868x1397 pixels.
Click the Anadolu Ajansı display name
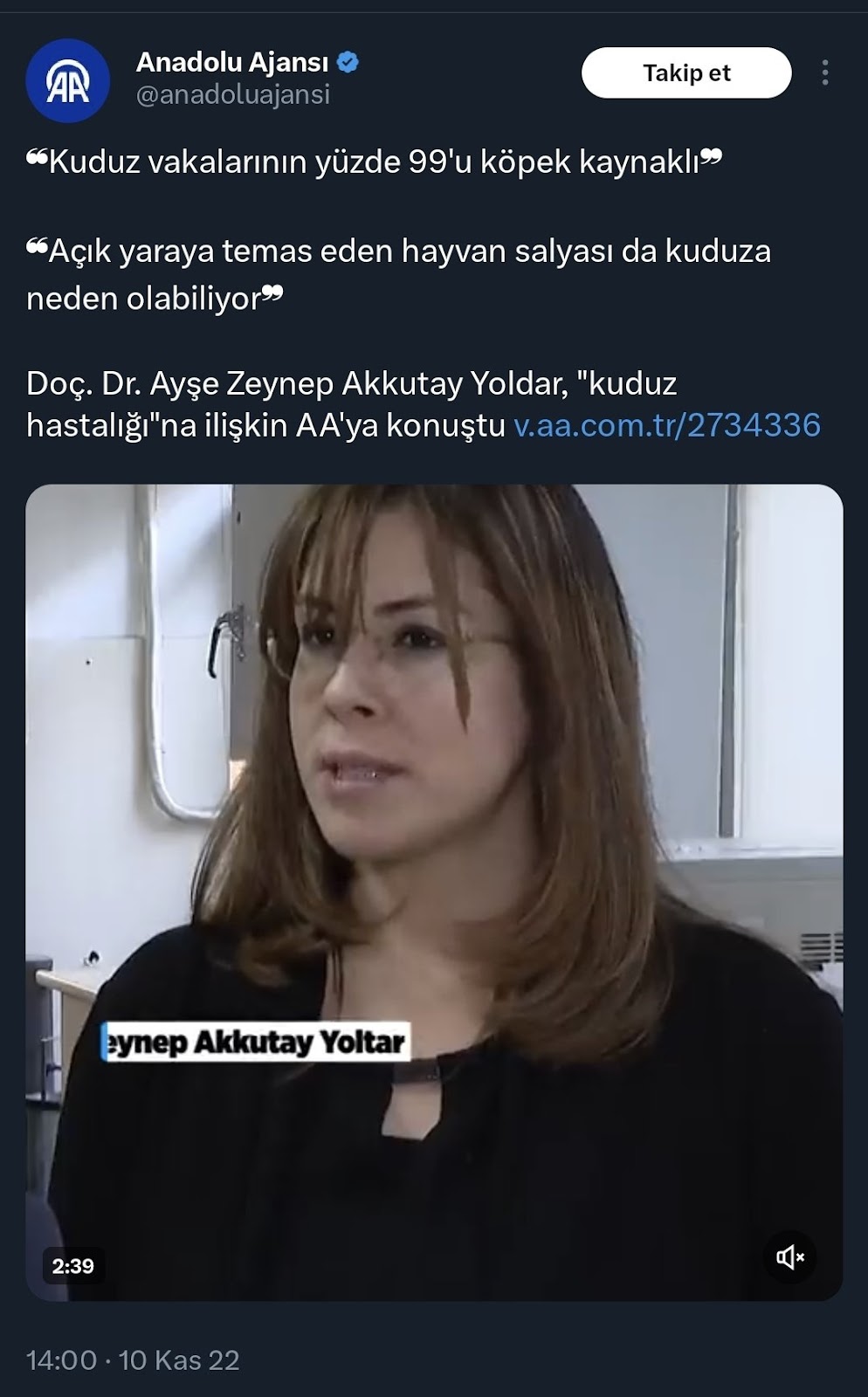pos(232,62)
